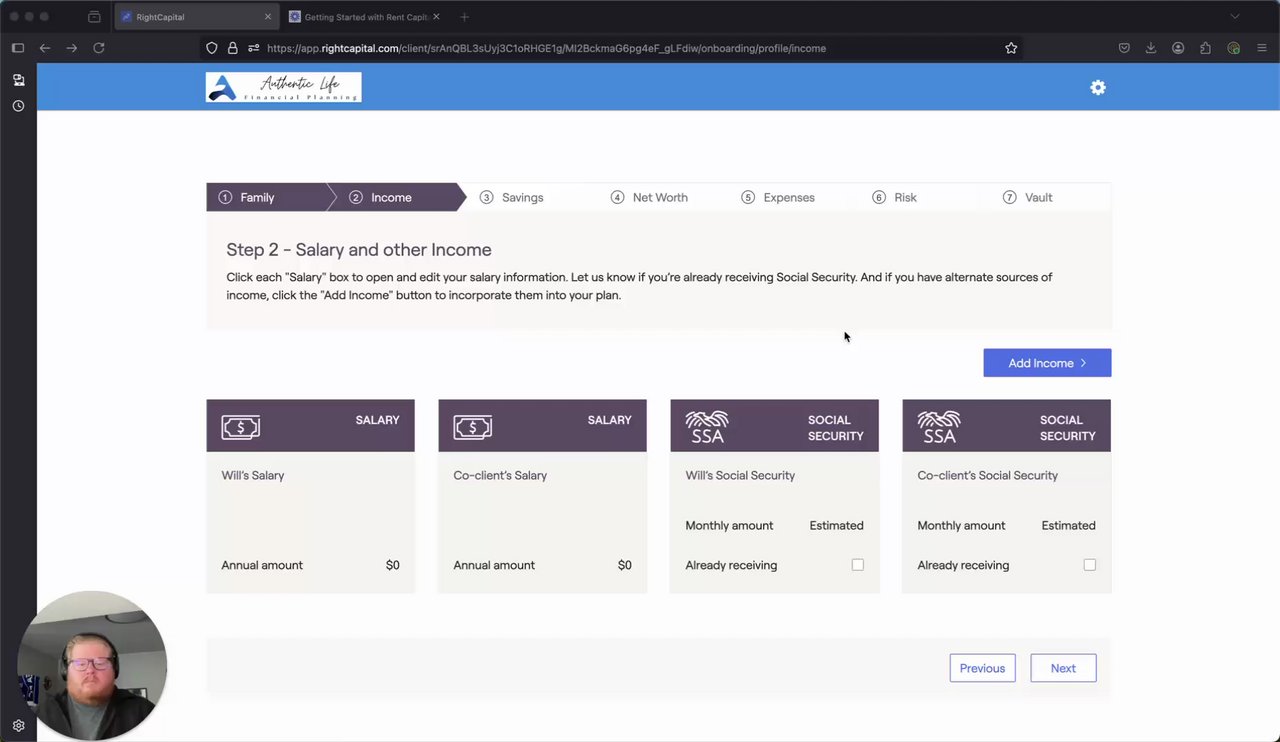
Task: Reload the page using the refresh icon
Action: pos(99,48)
